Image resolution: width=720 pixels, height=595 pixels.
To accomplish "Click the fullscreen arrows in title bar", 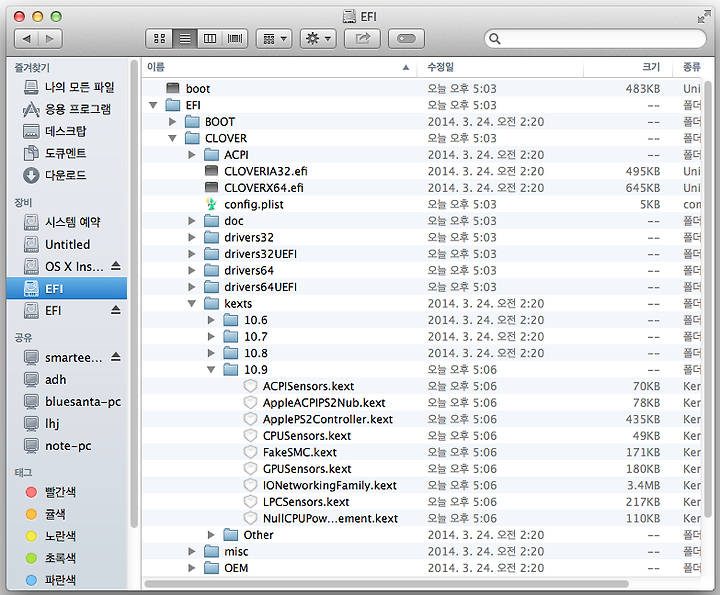I will pos(703,17).
